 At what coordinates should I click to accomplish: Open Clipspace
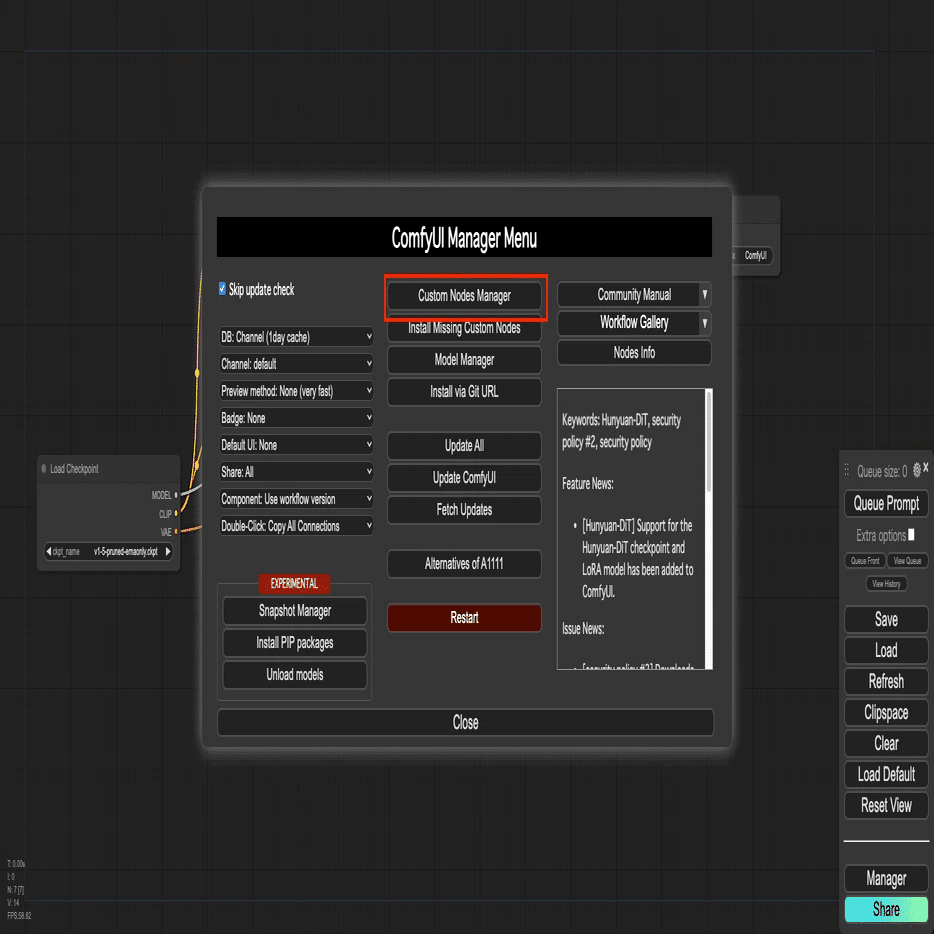[x=886, y=712]
